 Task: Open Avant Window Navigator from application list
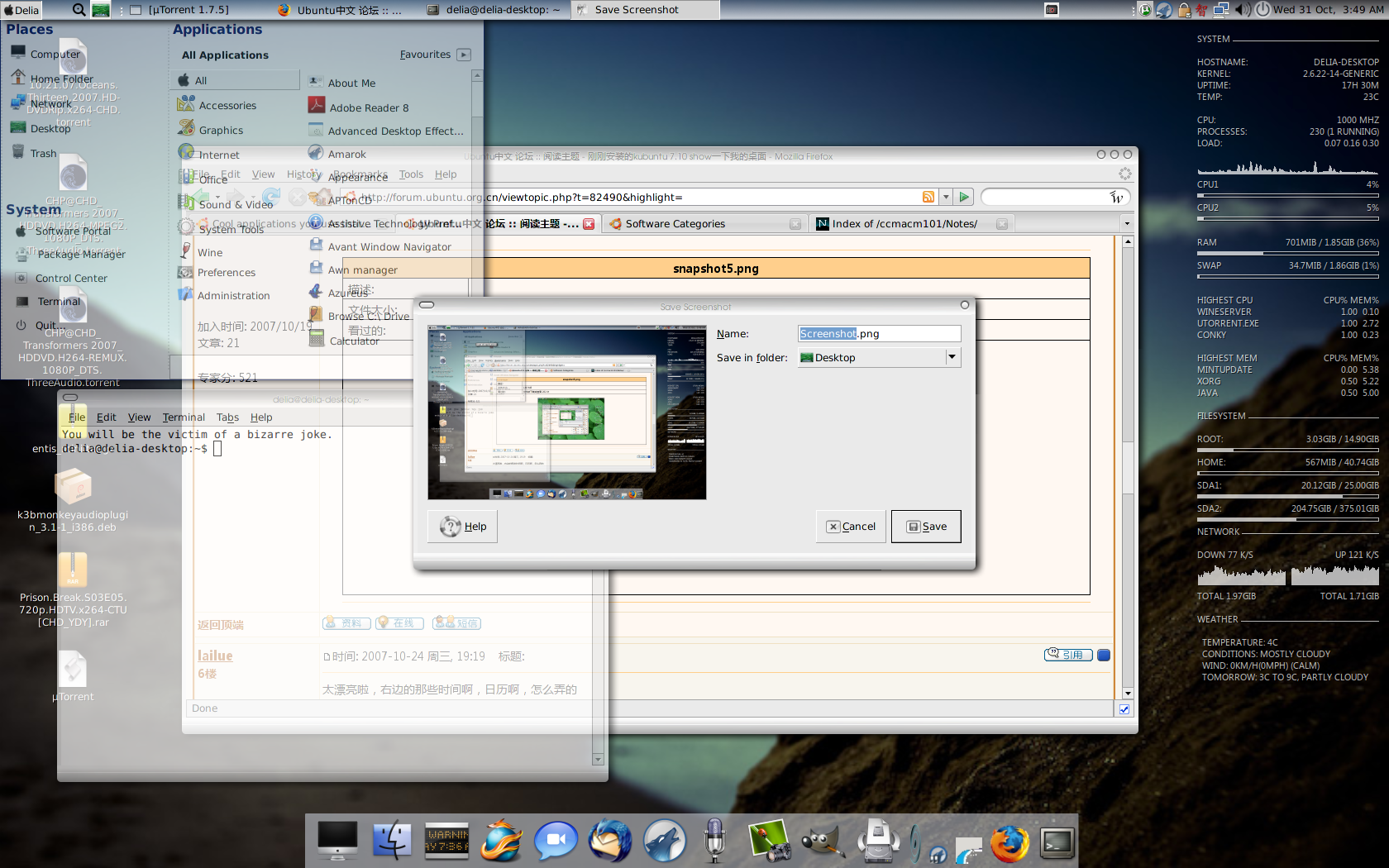tap(380, 246)
